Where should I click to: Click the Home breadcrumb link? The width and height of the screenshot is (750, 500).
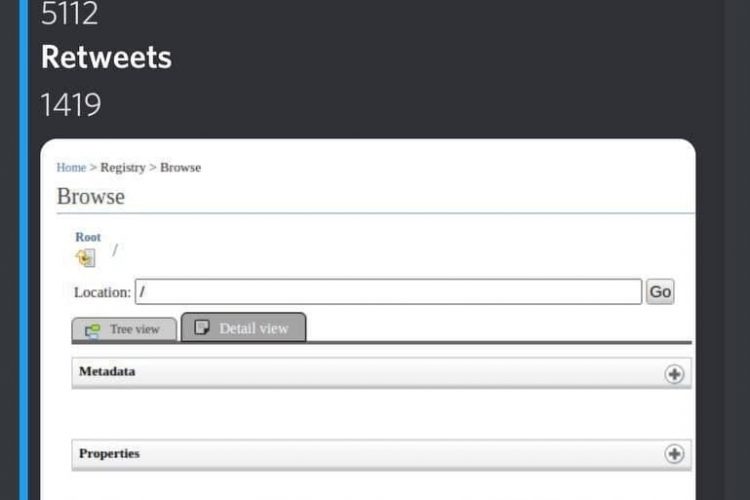pyautogui.click(x=71, y=167)
